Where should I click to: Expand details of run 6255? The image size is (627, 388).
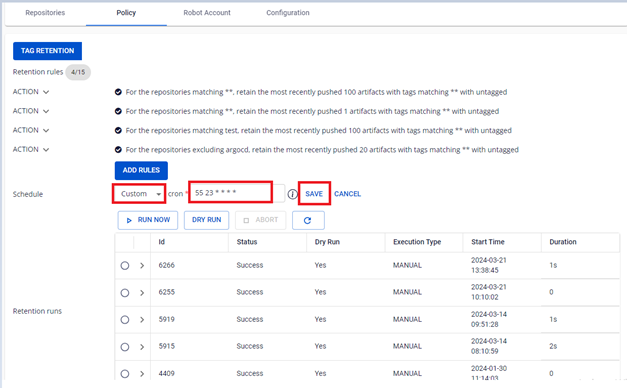pyautogui.click(x=142, y=293)
